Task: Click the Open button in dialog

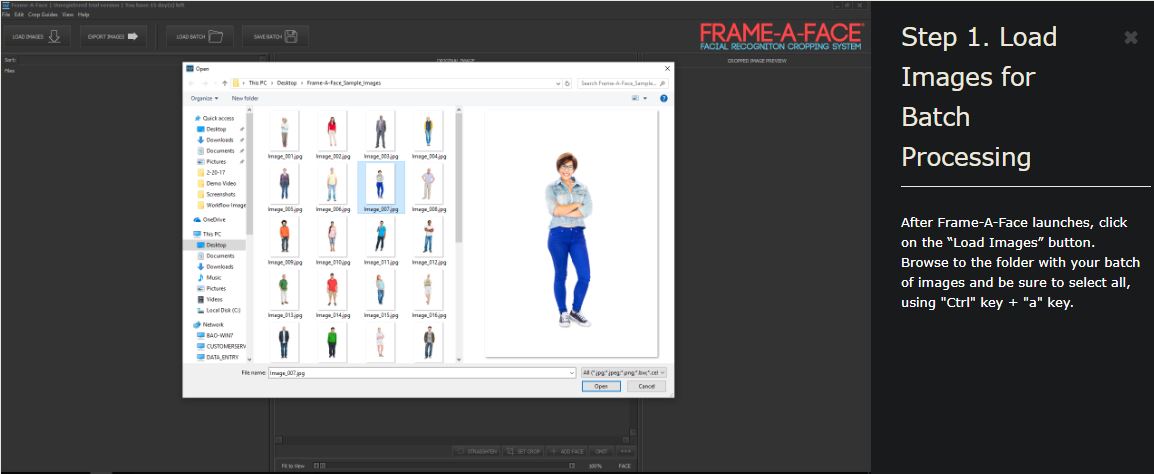Action: (601, 386)
